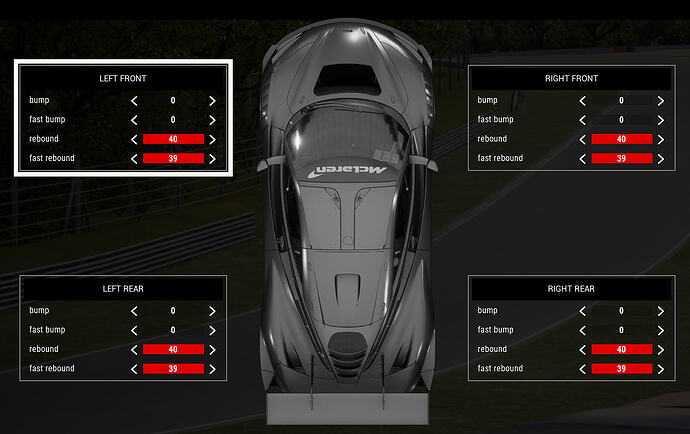Click Right Rear fast rebound bar showing 39
Viewport: 690px width, 434px height.
[622, 369]
